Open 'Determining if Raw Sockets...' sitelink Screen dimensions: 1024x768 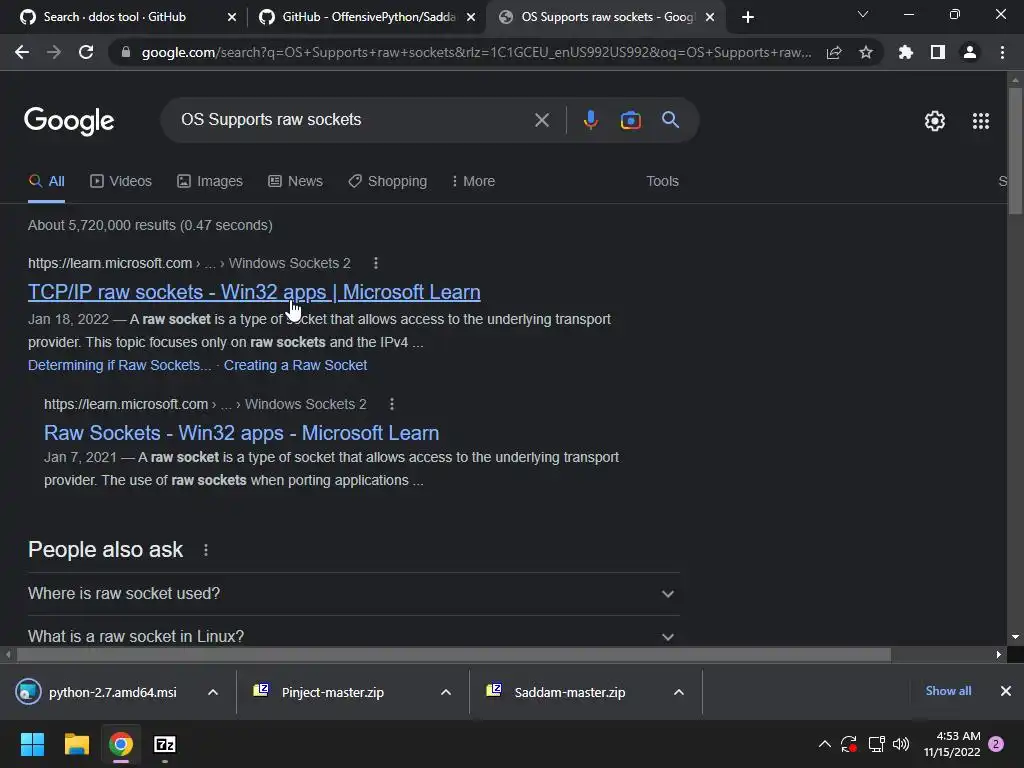point(120,366)
